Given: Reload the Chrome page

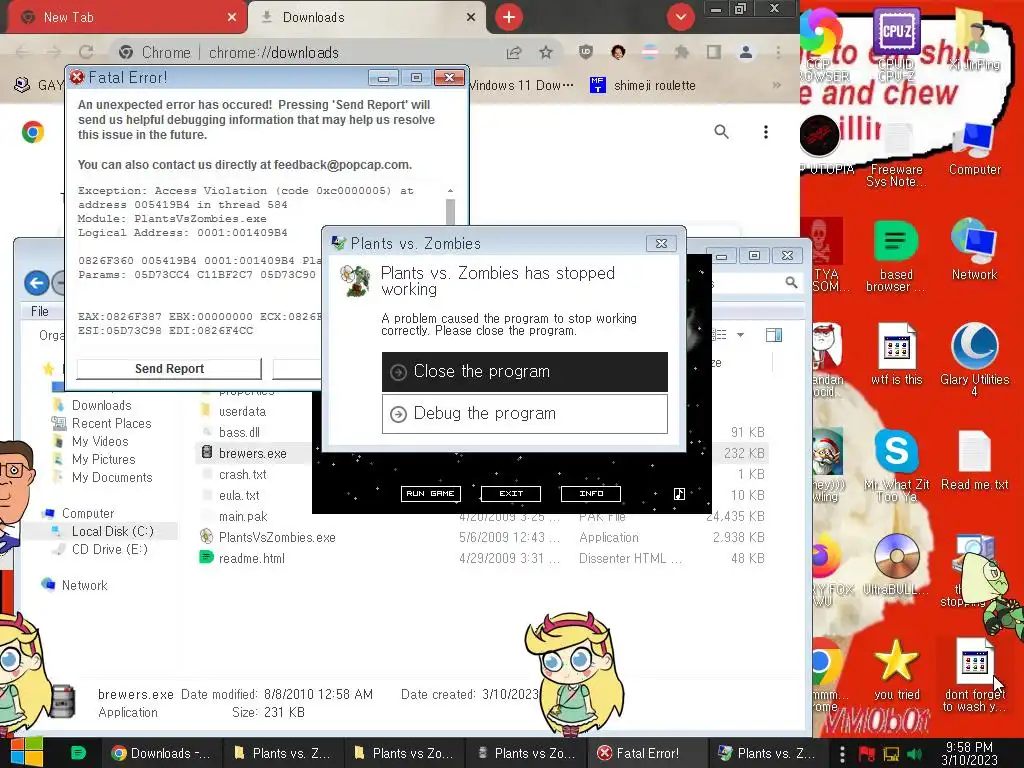Looking at the screenshot, I should [x=86, y=52].
